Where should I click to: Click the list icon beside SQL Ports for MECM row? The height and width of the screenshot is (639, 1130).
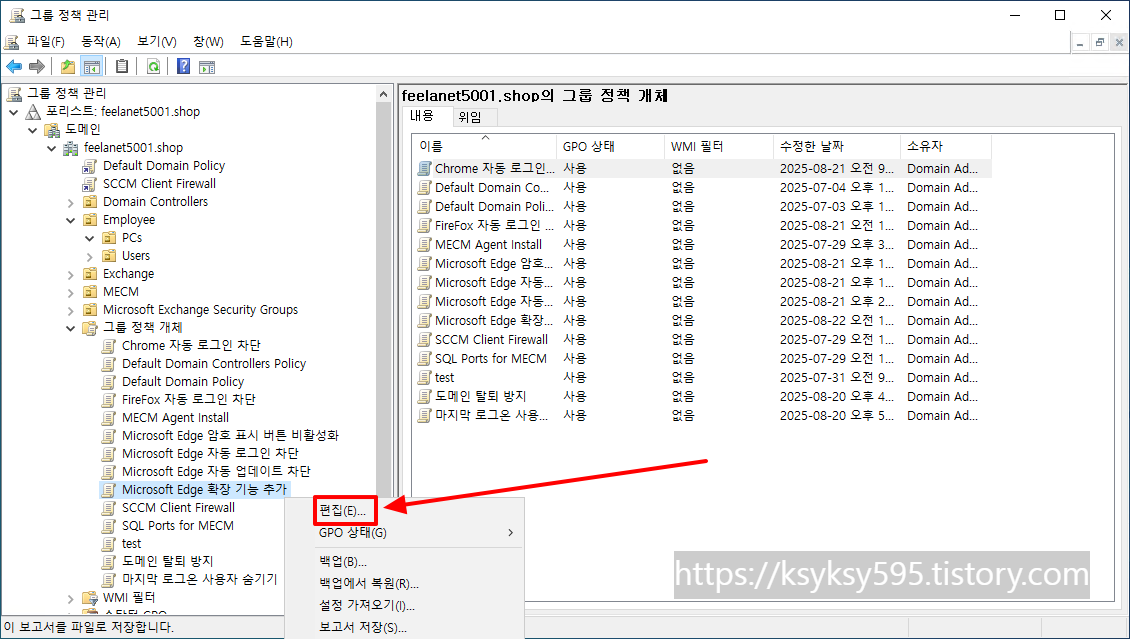click(424, 359)
